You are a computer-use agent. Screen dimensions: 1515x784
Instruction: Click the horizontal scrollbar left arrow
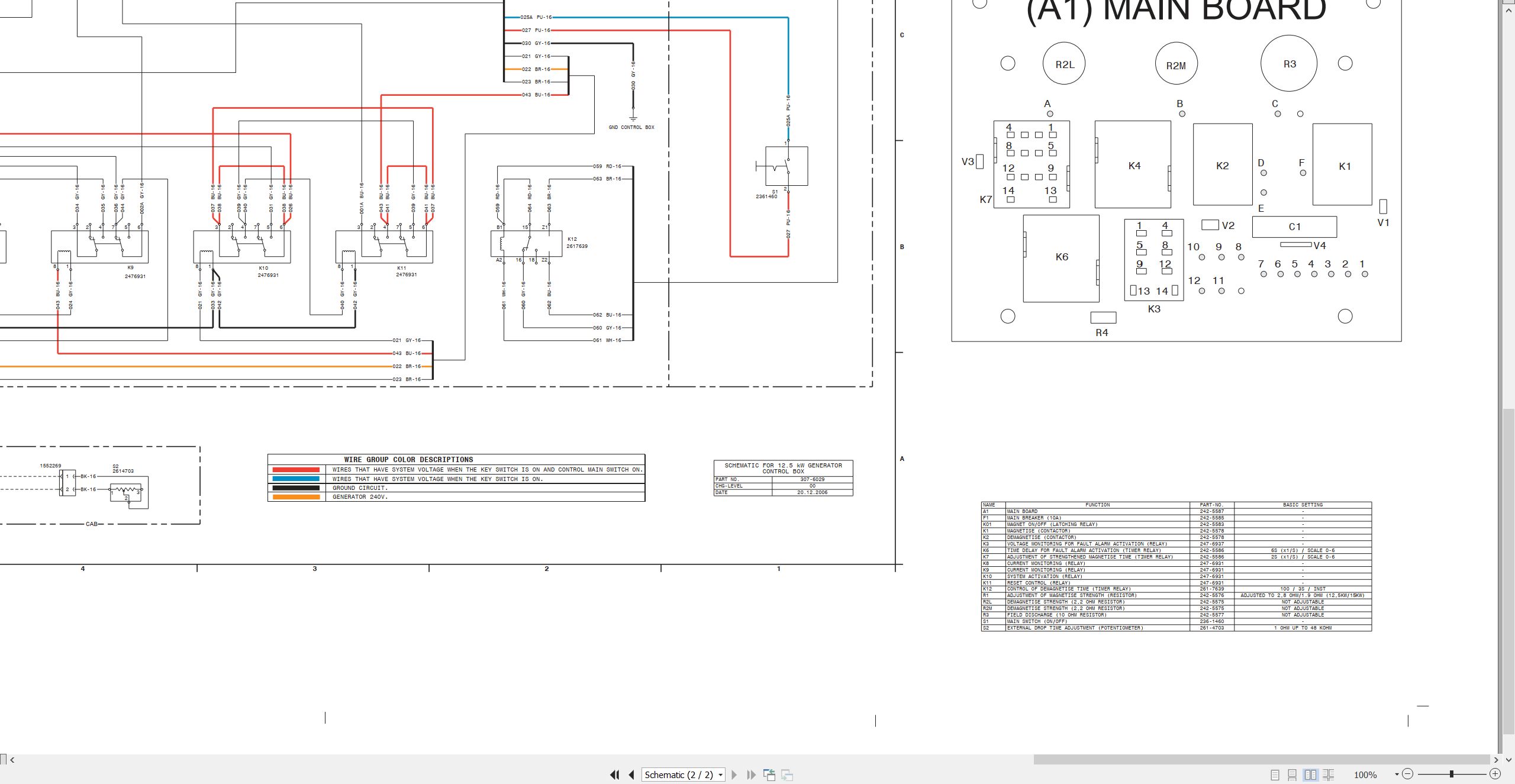point(12,760)
